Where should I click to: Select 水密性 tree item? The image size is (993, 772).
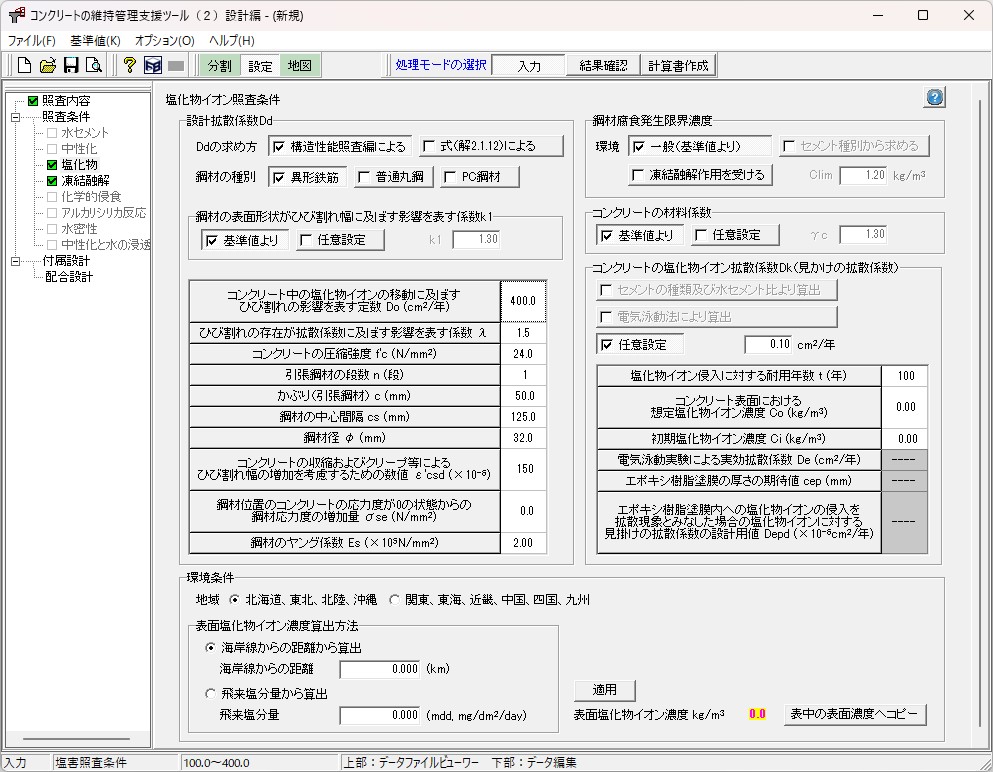tap(79, 229)
